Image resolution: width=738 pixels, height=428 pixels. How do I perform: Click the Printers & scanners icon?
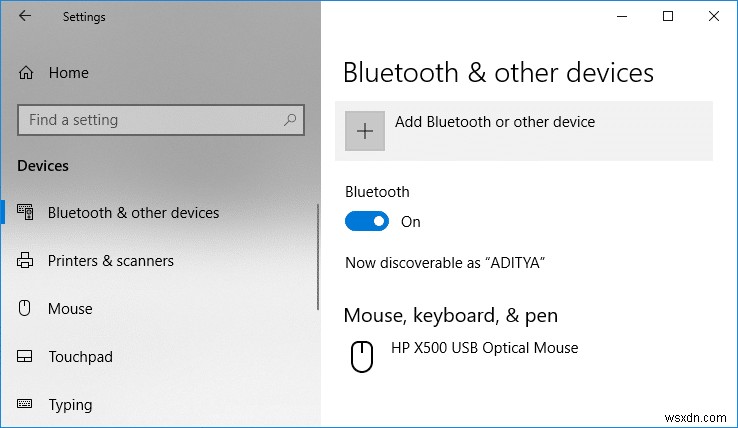click(x=26, y=261)
